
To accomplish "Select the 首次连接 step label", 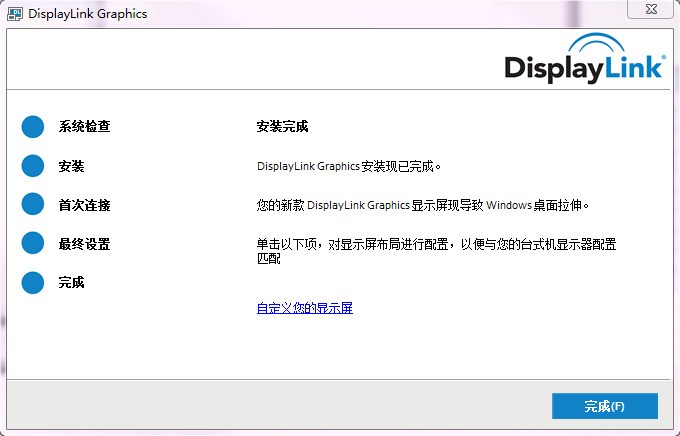I will (x=85, y=205).
